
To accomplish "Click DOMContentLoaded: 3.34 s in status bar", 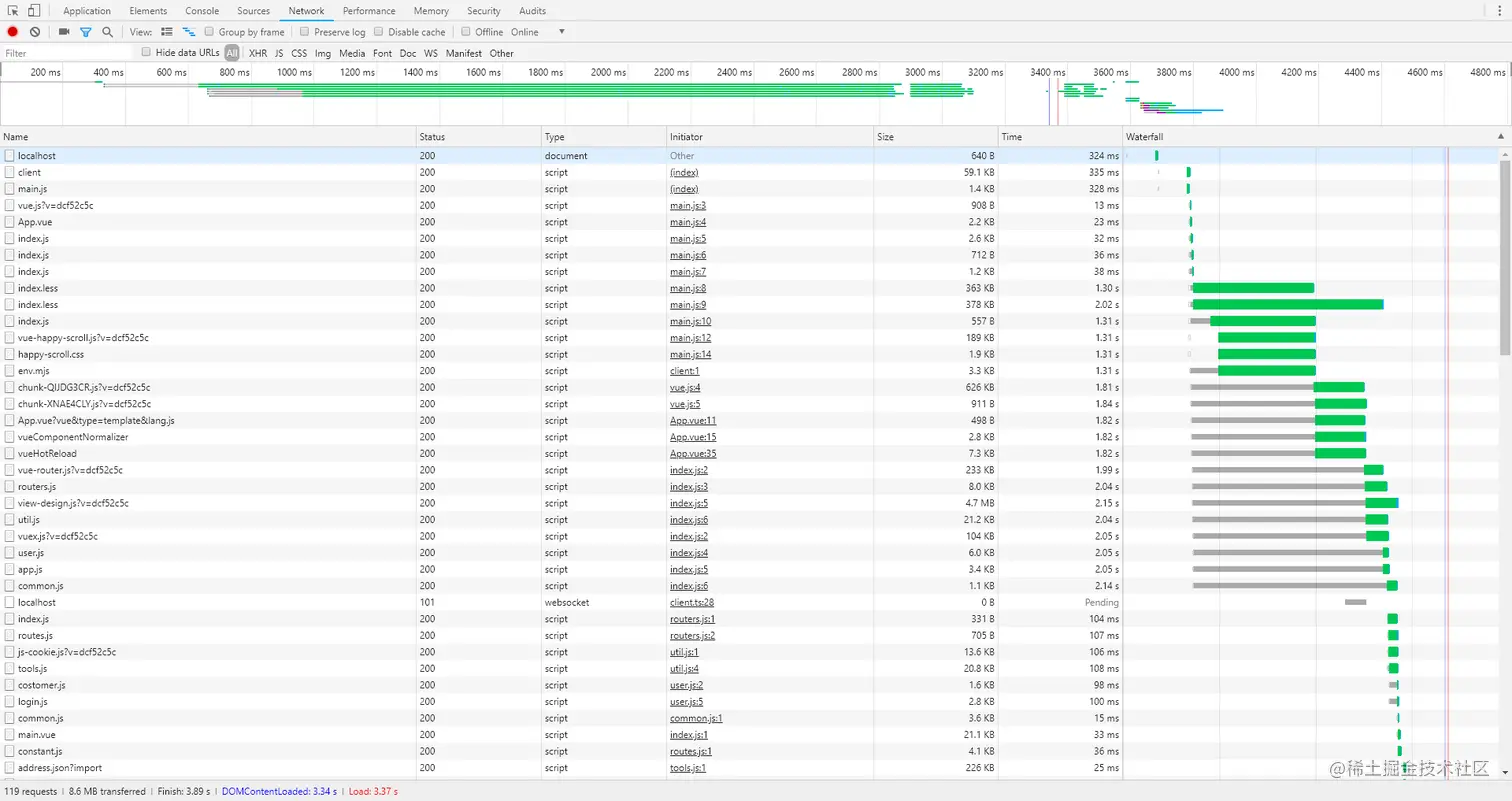I will coord(281,792).
